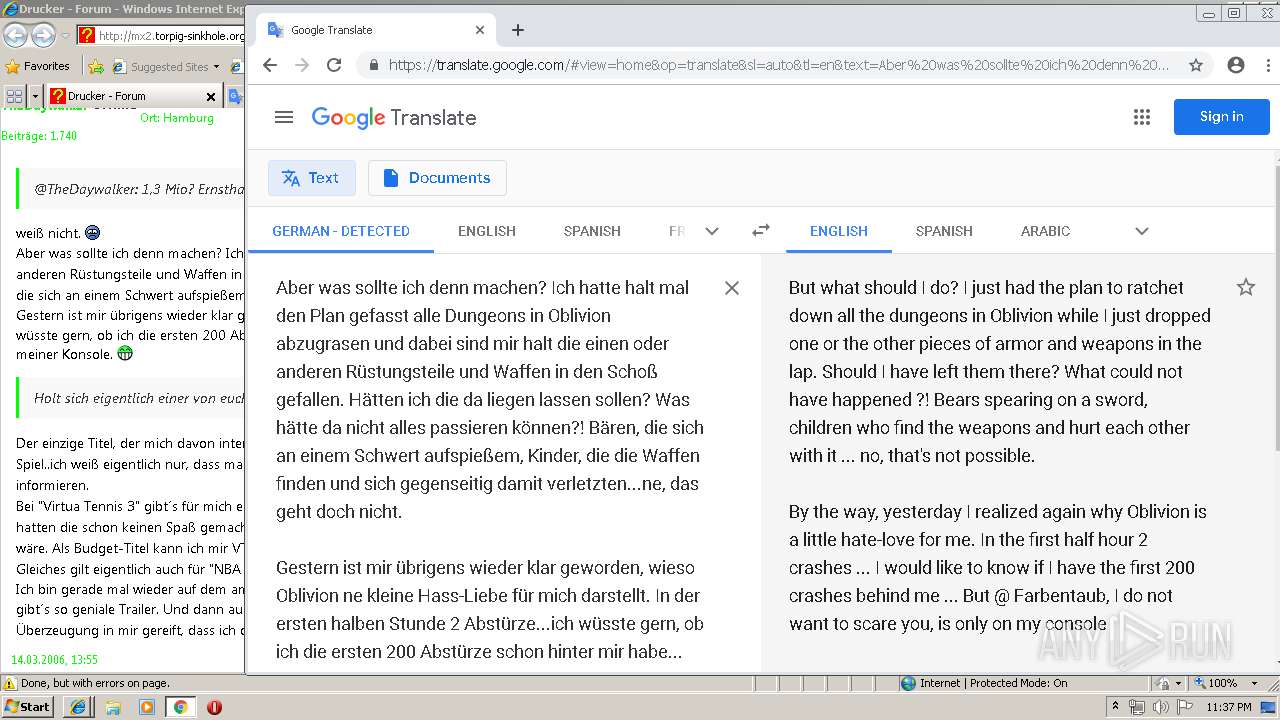Show hidden system tray icons
This screenshot has width=1280, height=720.
tap(1116, 707)
